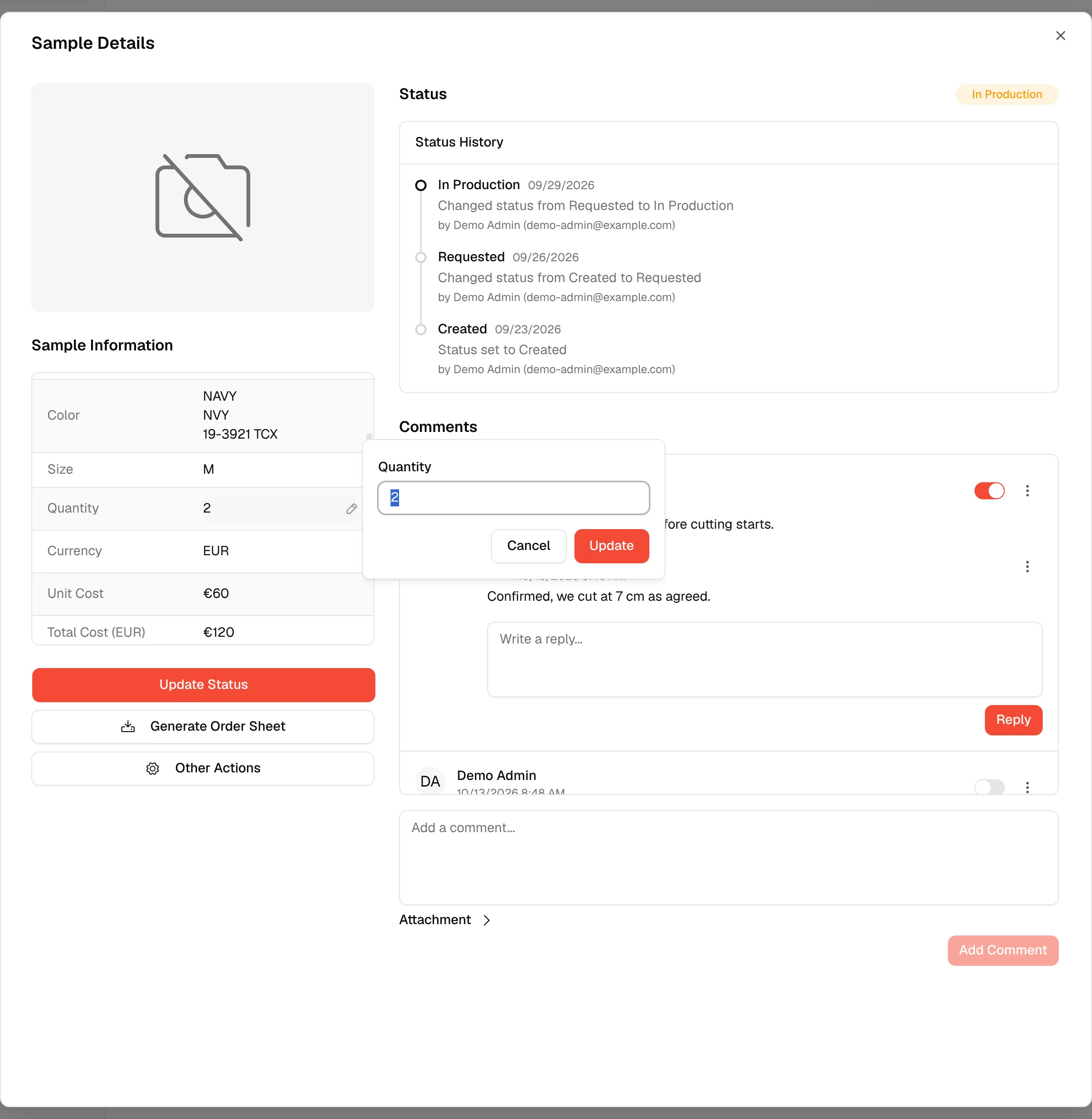Image resolution: width=1092 pixels, height=1119 pixels.
Task: Click Generate Order Sheet button
Action: 203,726
